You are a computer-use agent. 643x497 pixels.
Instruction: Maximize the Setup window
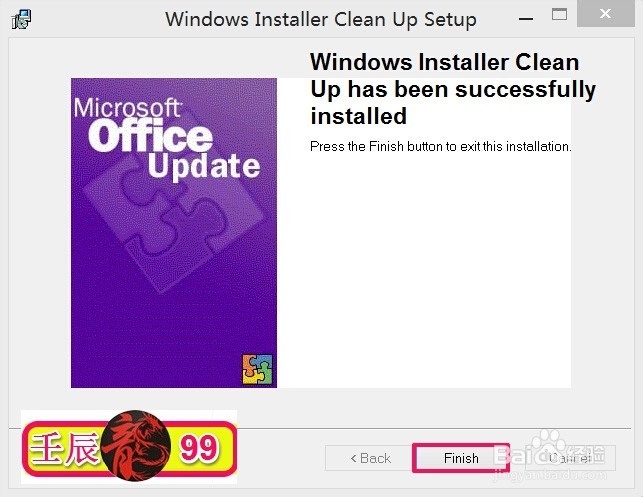click(559, 14)
